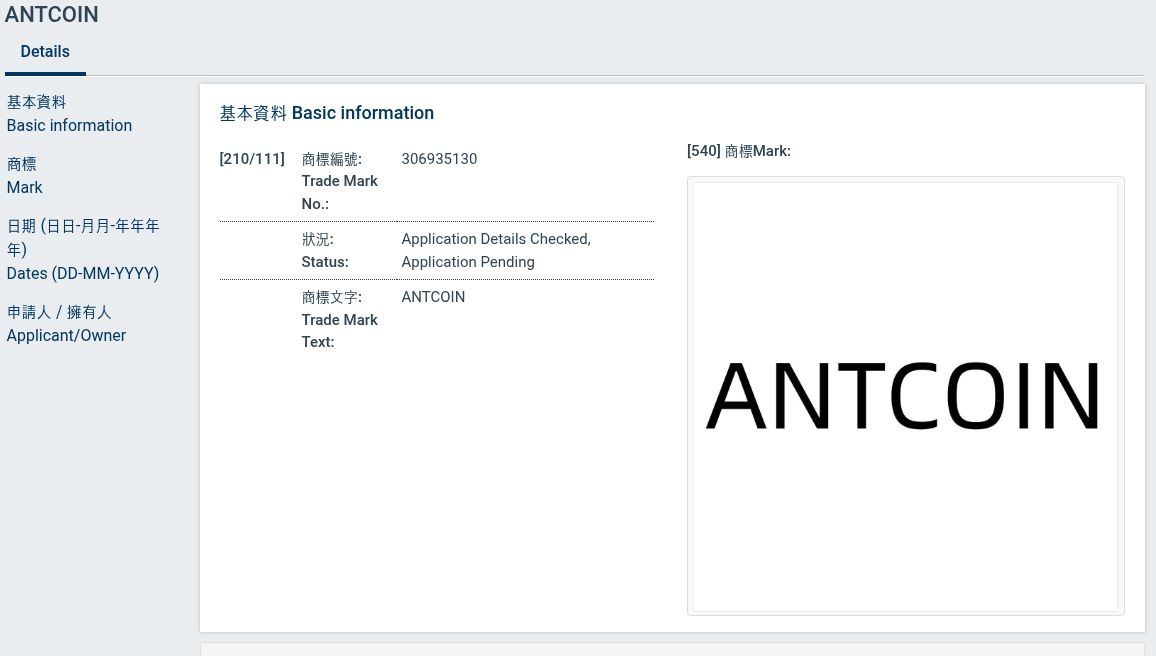The height and width of the screenshot is (656, 1156).
Task: Click the 基本資料 Basic information panel heading
Action: click(327, 113)
